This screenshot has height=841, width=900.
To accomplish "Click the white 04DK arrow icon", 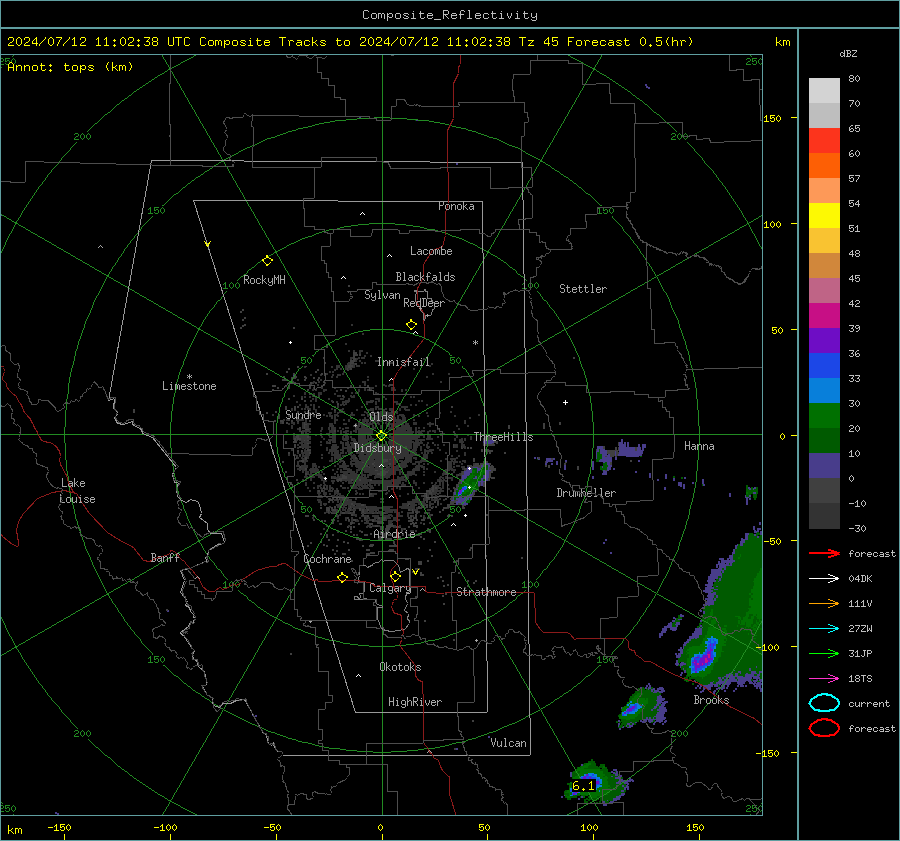I will 824,579.
